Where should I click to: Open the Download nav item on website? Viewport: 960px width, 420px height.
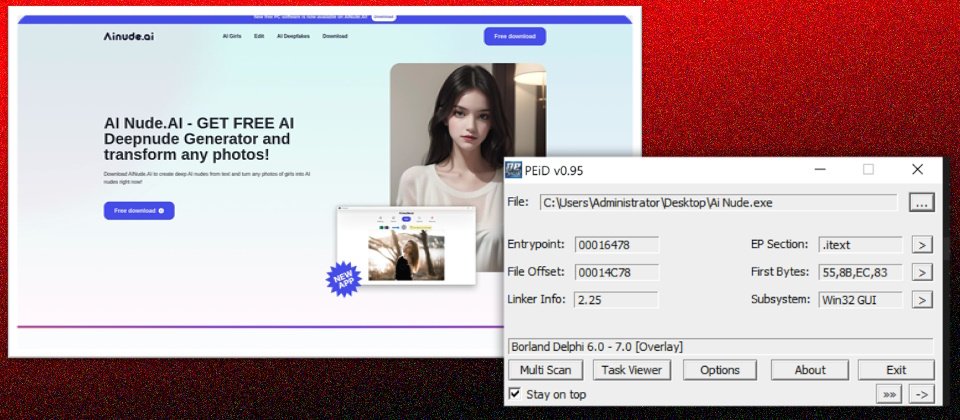(x=335, y=36)
